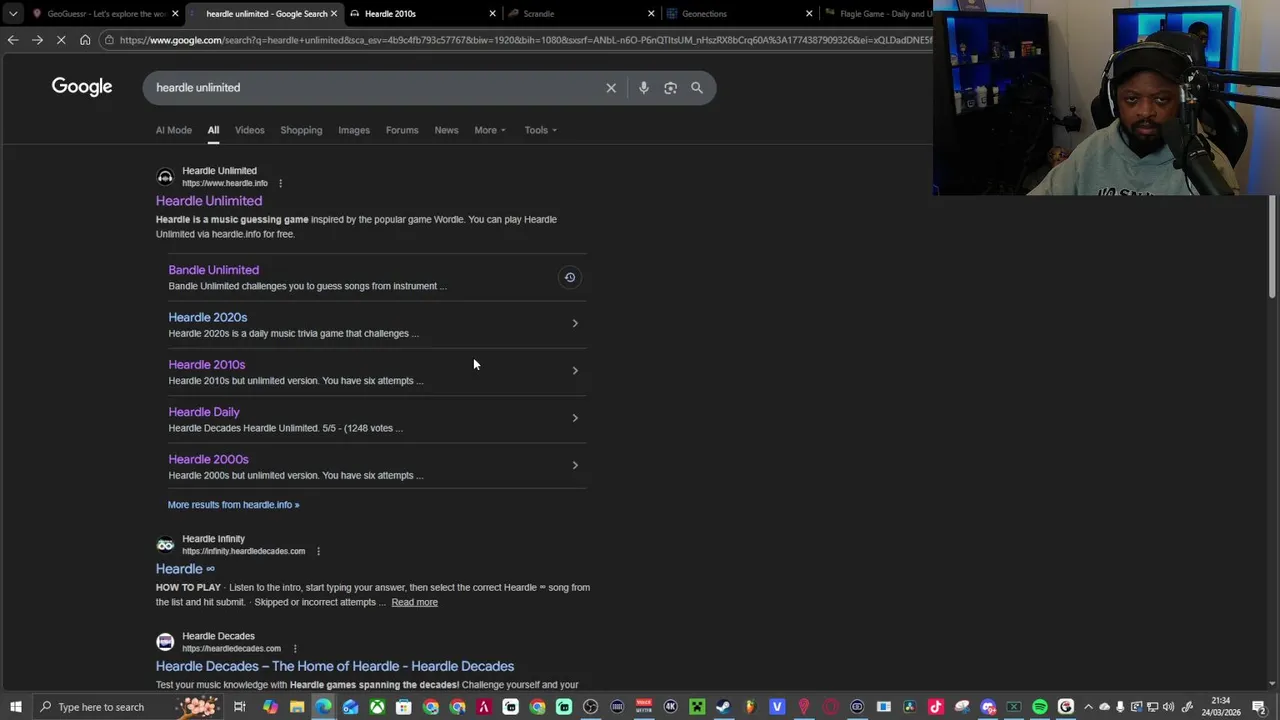Select the Images search tab
The height and width of the screenshot is (720, 1280).
(x=354, y=130)
